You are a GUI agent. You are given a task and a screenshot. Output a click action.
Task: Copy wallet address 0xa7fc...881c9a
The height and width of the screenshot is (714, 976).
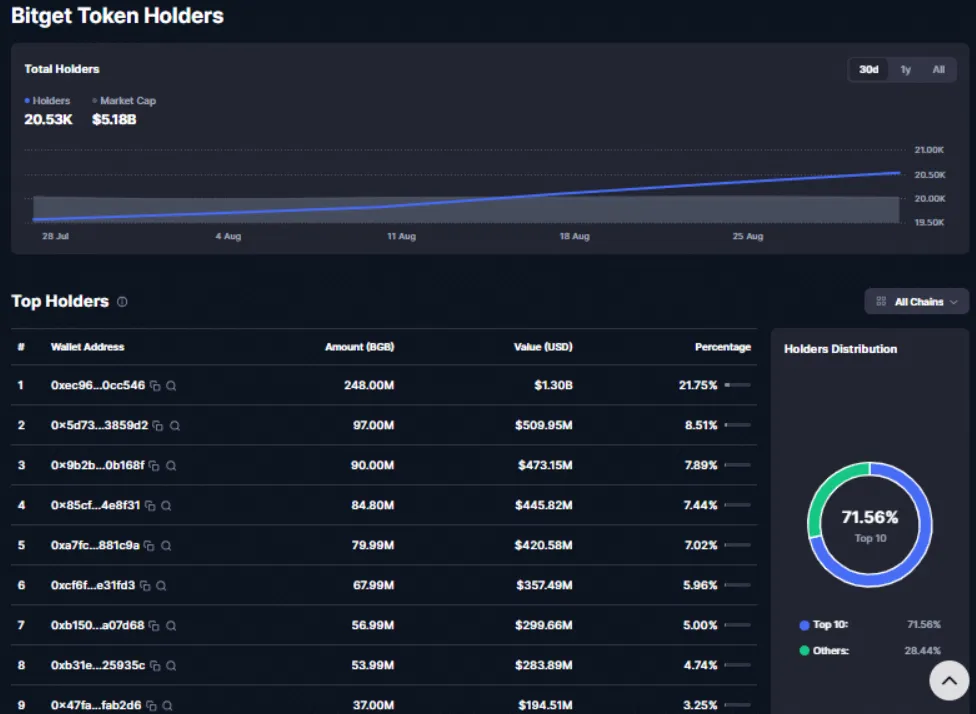pyautogui.click(x=149, y=545)
